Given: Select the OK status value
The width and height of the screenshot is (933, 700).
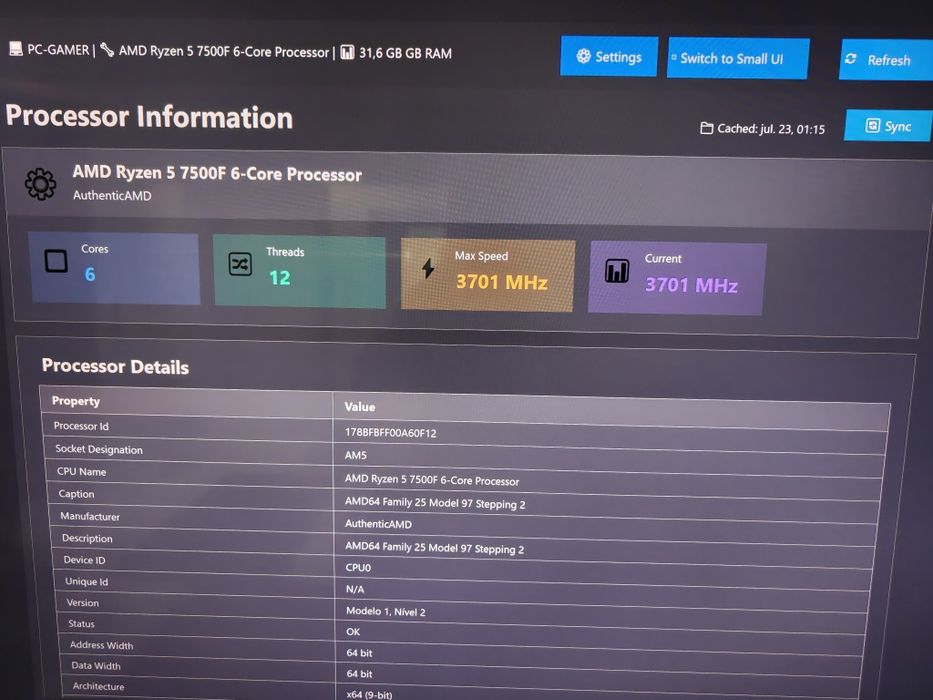Looking at the screenshot, I should [x=353, y=632].
